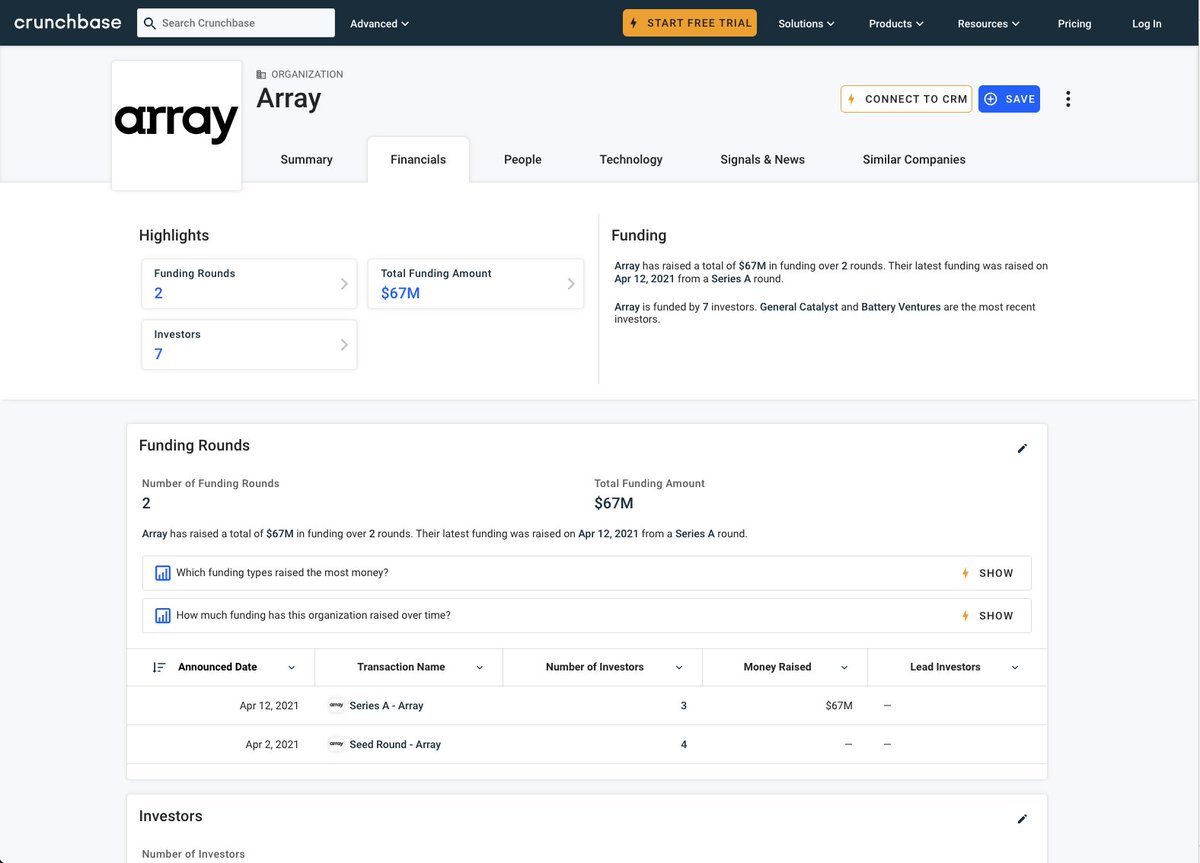Image resolution: width=1200 pixels, height=863 pixels.
Task: Open the Technology tab
Action: (x=631, y=159)
